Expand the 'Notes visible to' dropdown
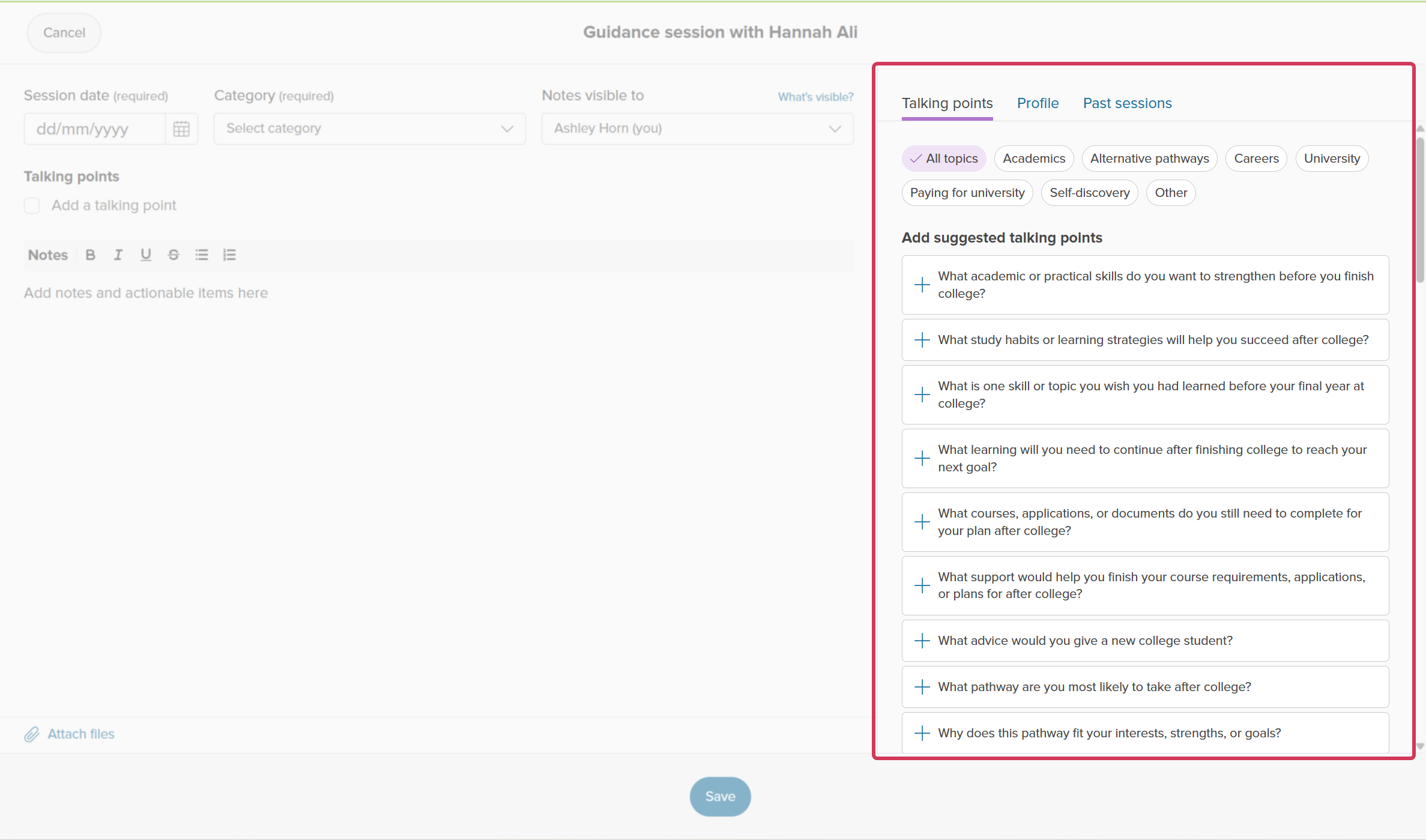Viewport: 1426px width, 840px height. (697, 128)
